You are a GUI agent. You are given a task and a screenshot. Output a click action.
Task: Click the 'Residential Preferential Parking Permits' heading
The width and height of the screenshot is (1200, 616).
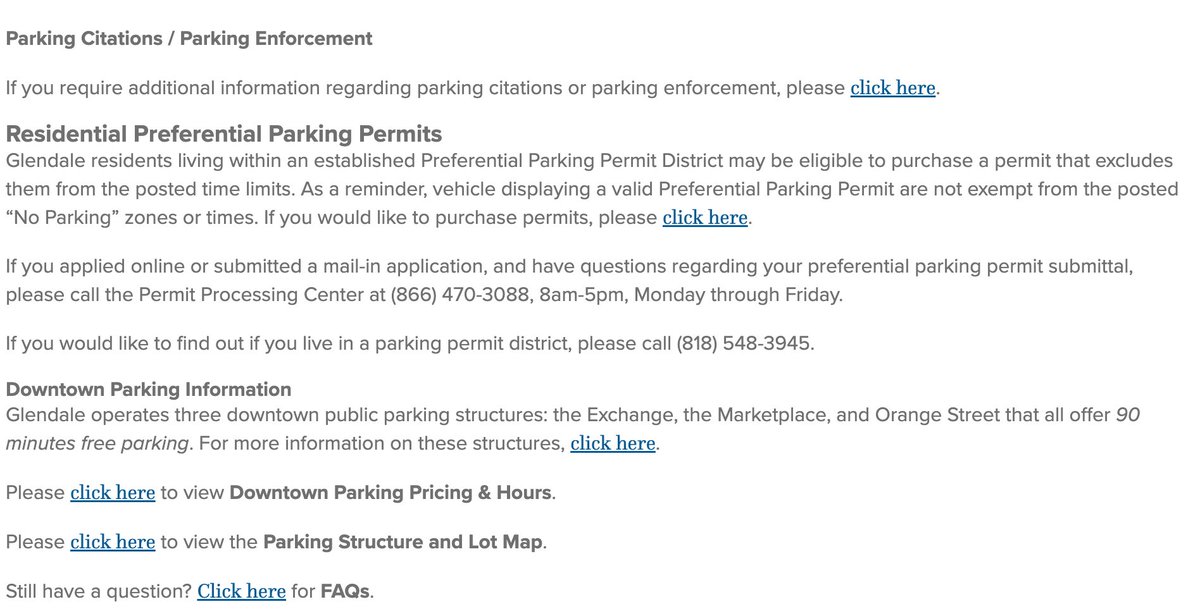(x=224, y=134)
